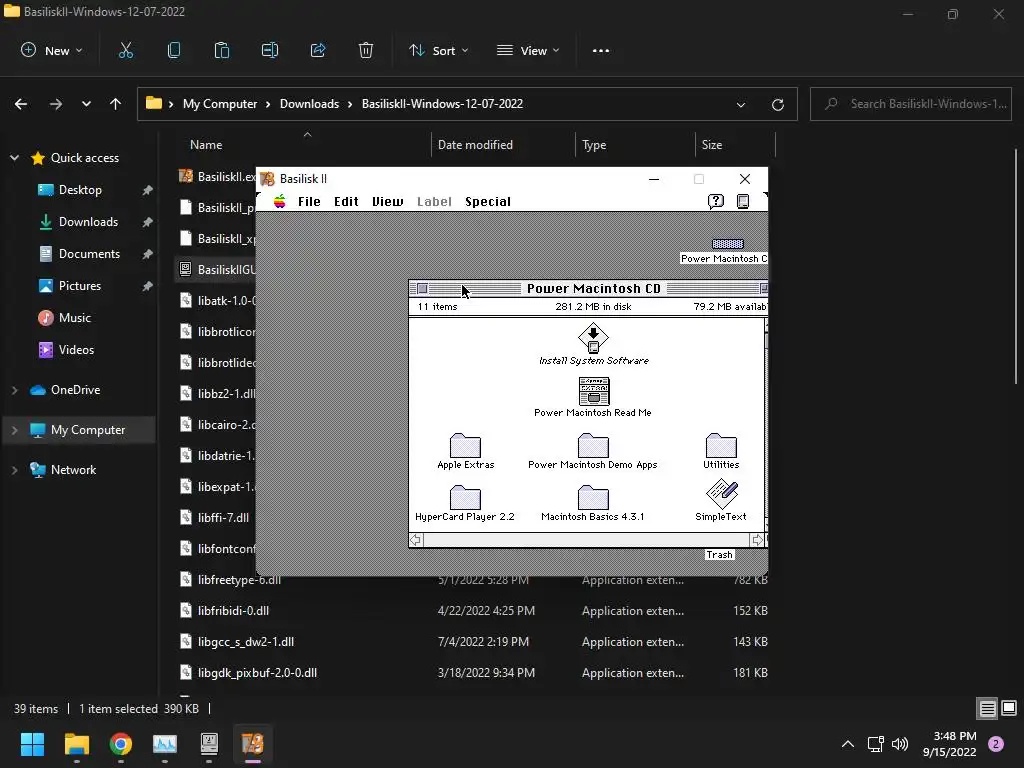Screen dimensions: 1024x768
Task: Open the Mac Special menu
Action: tap(488, 201)
